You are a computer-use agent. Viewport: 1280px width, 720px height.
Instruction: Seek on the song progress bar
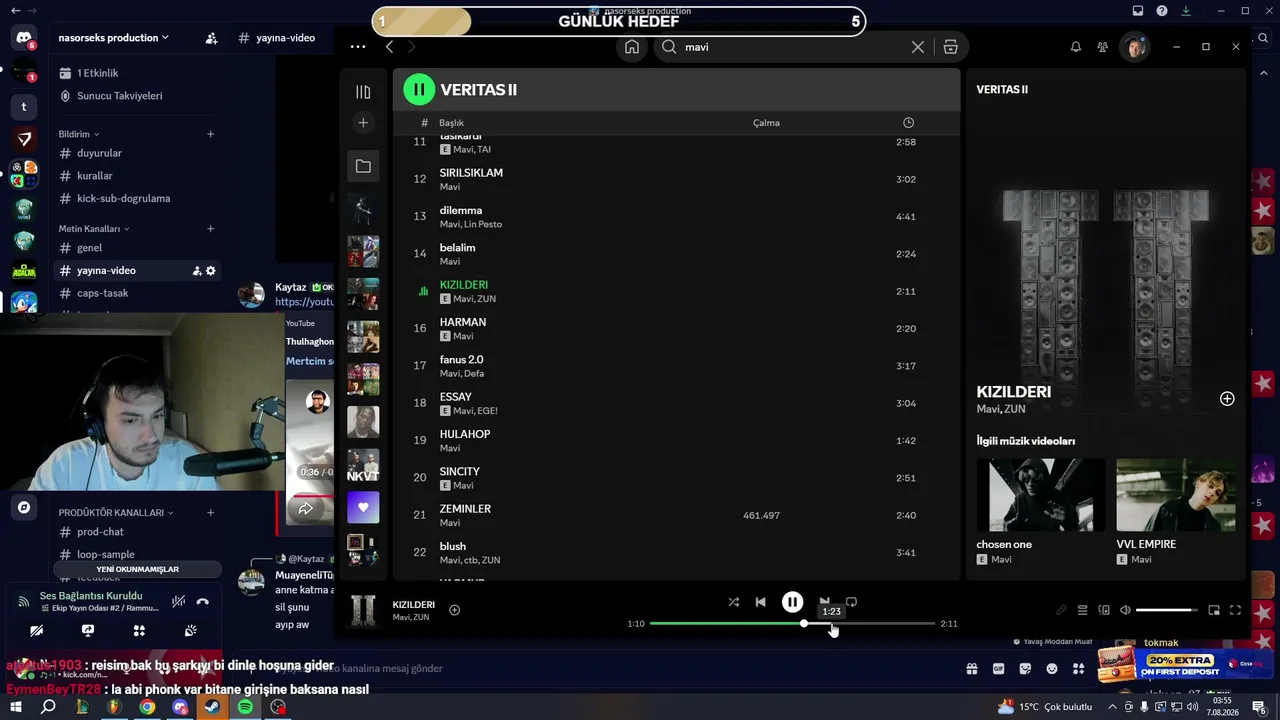[x=792, y=624]
